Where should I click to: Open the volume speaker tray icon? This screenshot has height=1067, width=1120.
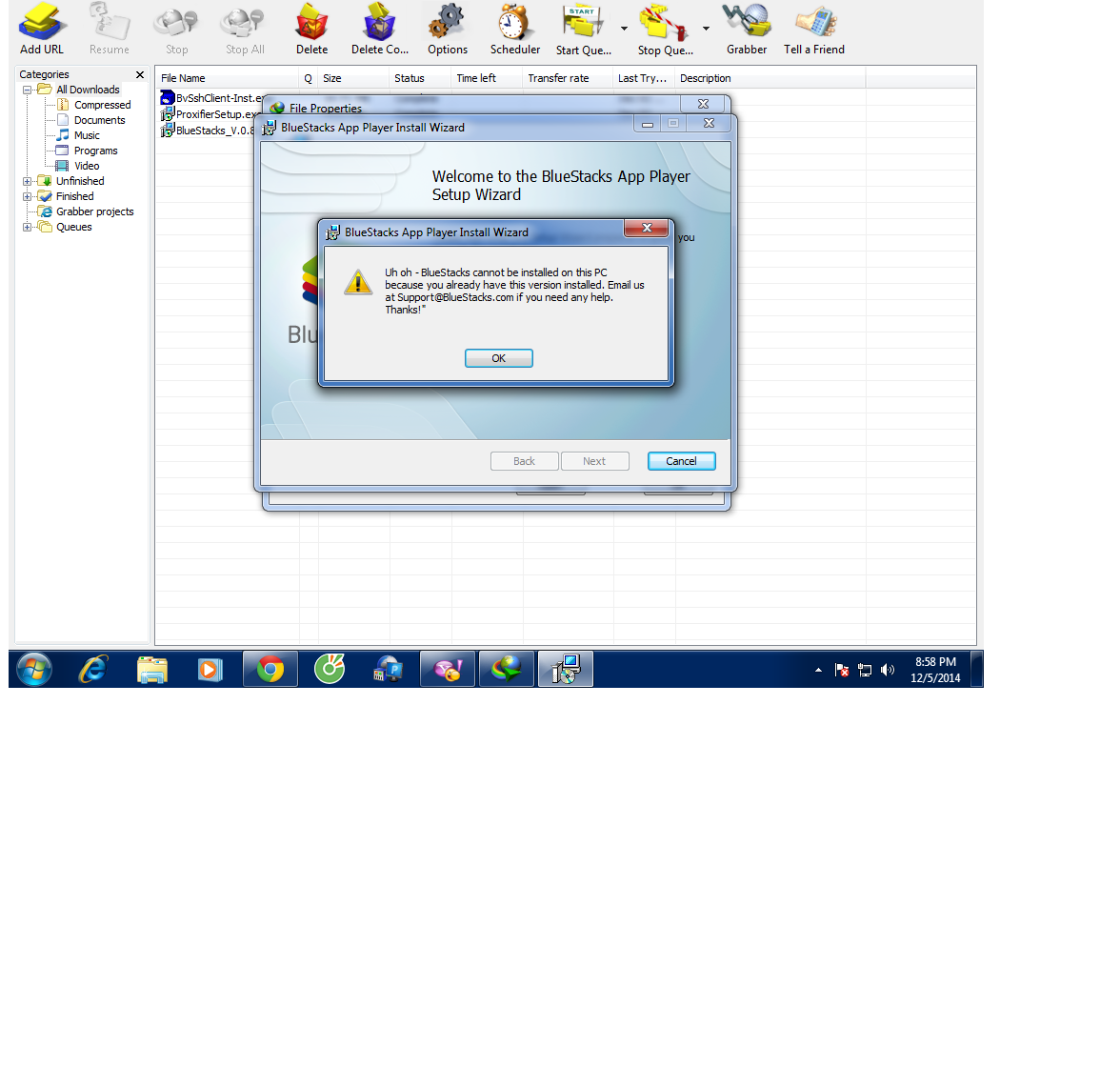pyautogui.click(x=888, y=671)
